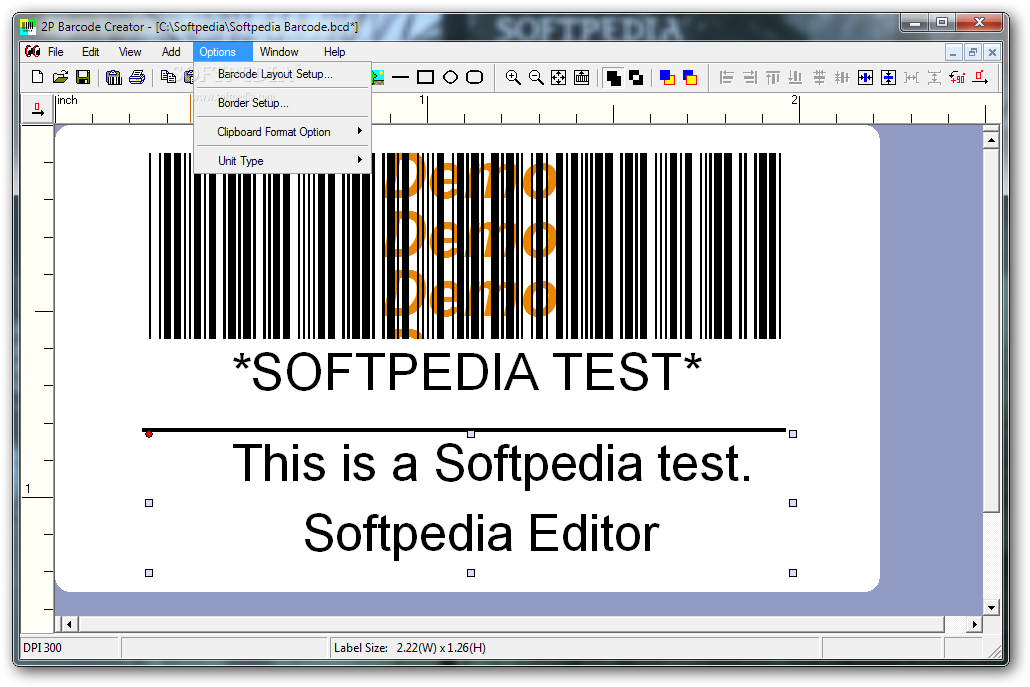
Task: Click the print preview icon
Action: 114,78
